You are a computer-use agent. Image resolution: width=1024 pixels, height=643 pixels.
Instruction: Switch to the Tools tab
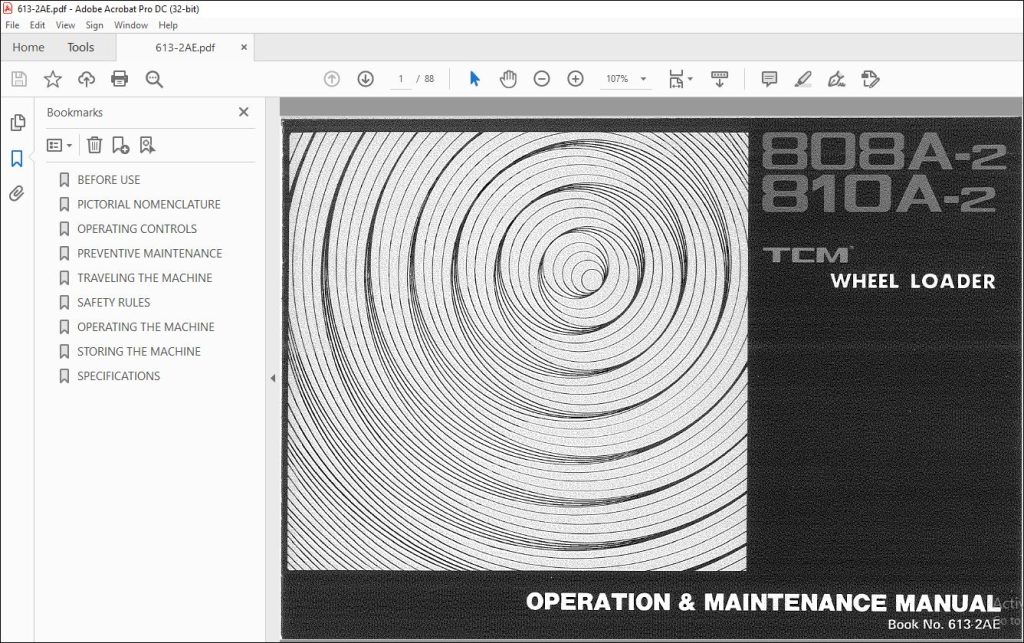click(80, 47)
